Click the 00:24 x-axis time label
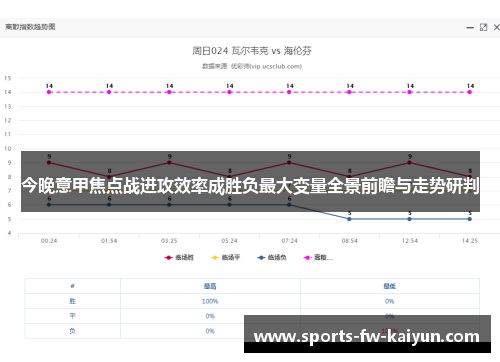The width and height of the screenshot is (500, 362). click(49, 241)
